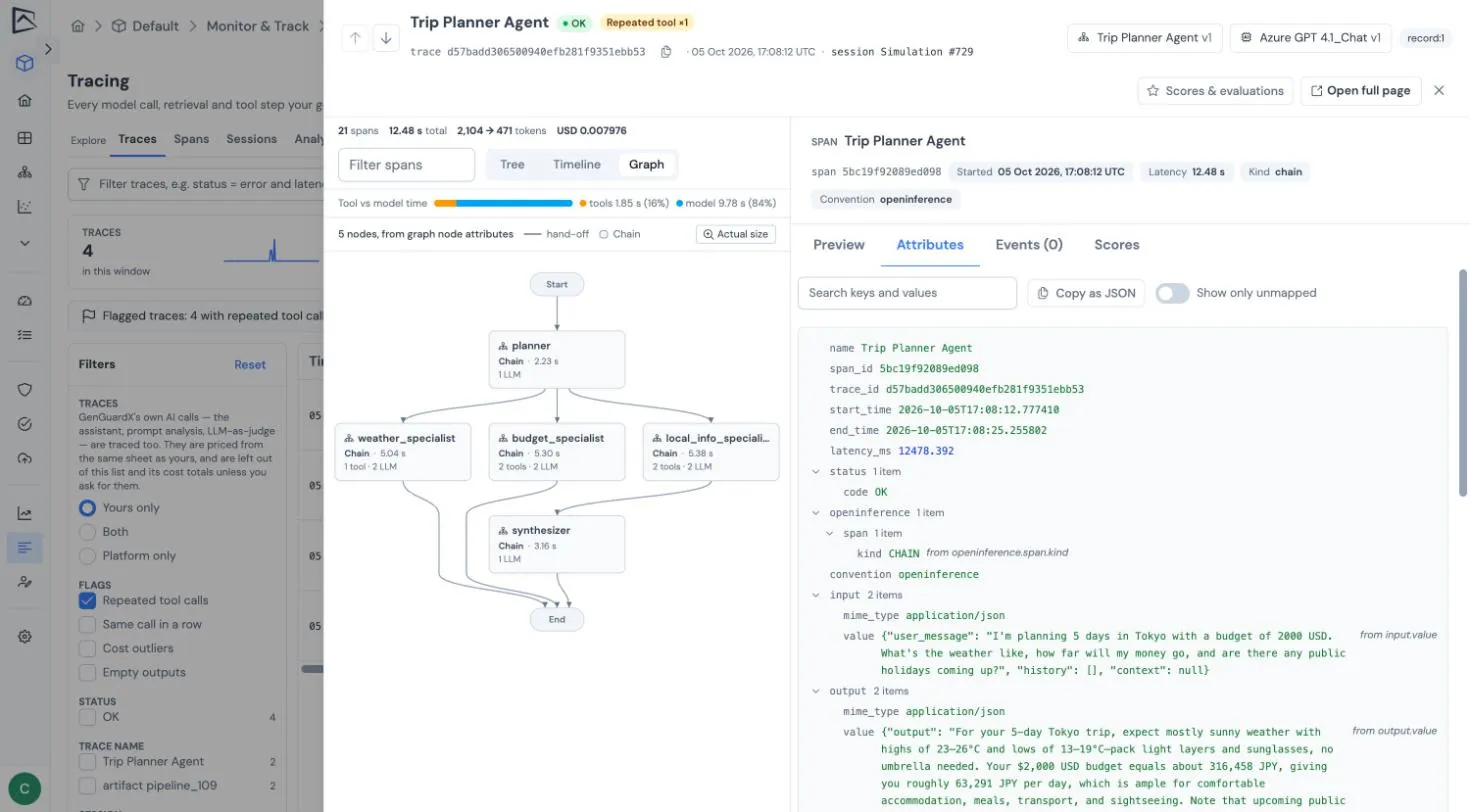The width and height of the screenshot is (1470, 812).
Task: Open the home icon in left sidebar
Action: click(x=25, y=101)
